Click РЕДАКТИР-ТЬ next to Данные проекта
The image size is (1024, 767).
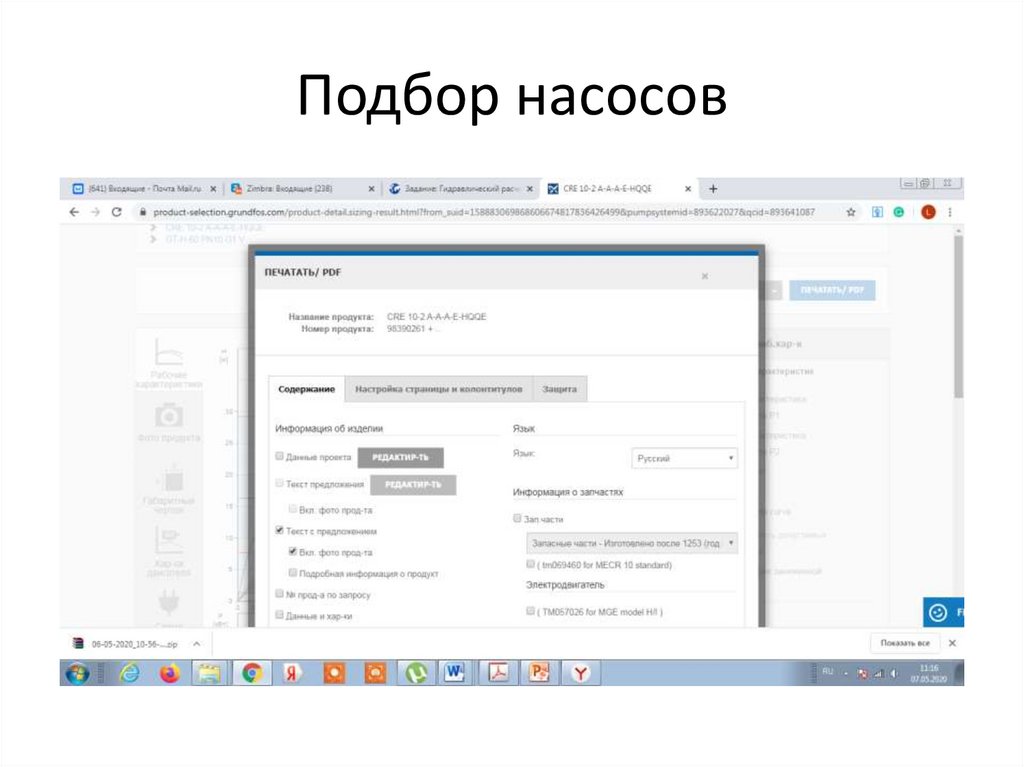[x=400, y=456]
